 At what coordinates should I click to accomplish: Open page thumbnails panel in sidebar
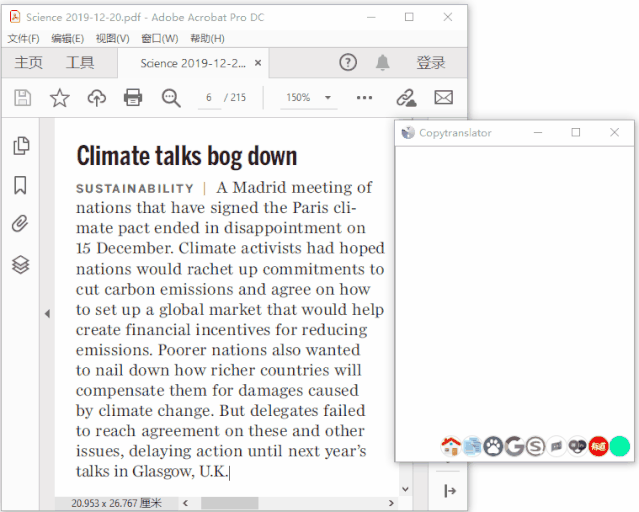tap(21, 146)
